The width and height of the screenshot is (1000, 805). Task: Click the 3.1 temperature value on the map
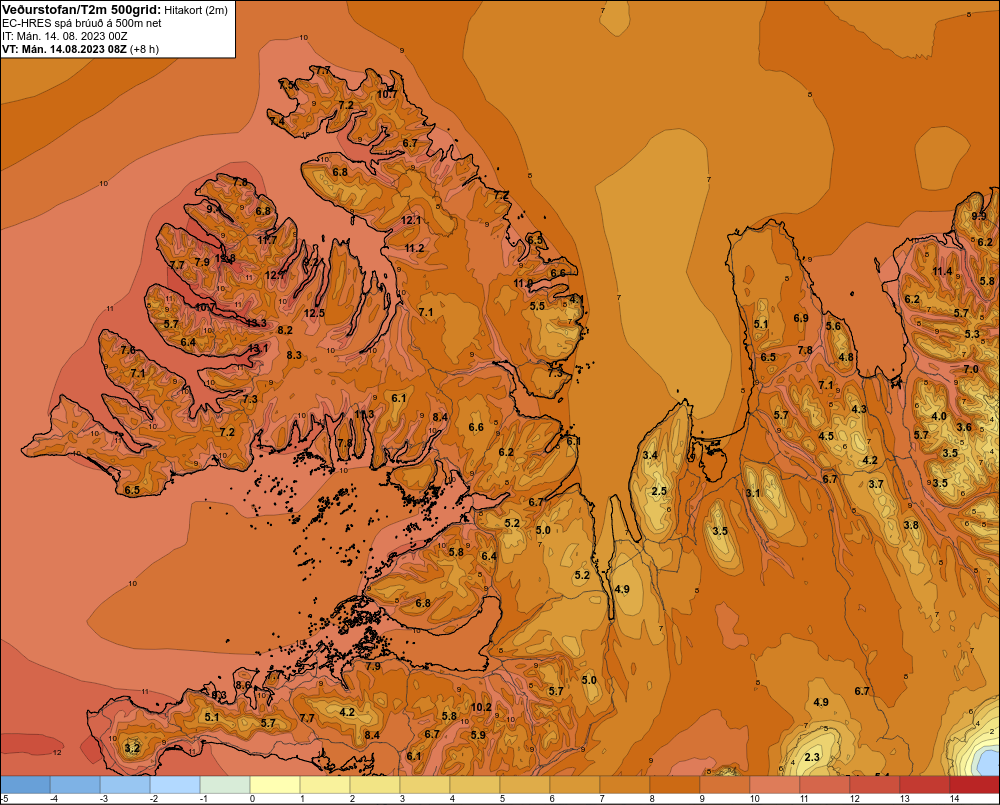tap(753, 493)
